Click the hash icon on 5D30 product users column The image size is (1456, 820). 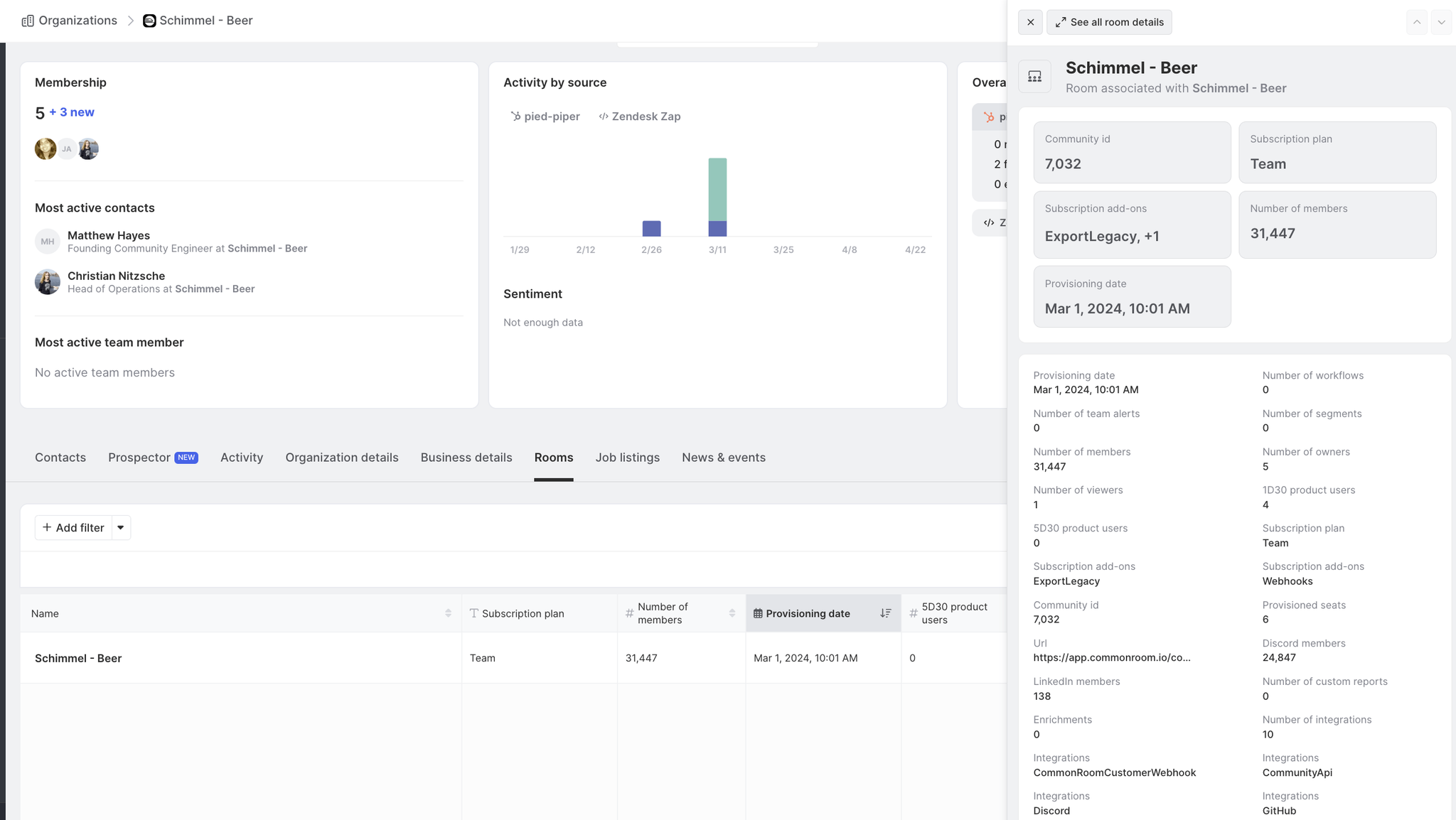(x=914, y=613)
